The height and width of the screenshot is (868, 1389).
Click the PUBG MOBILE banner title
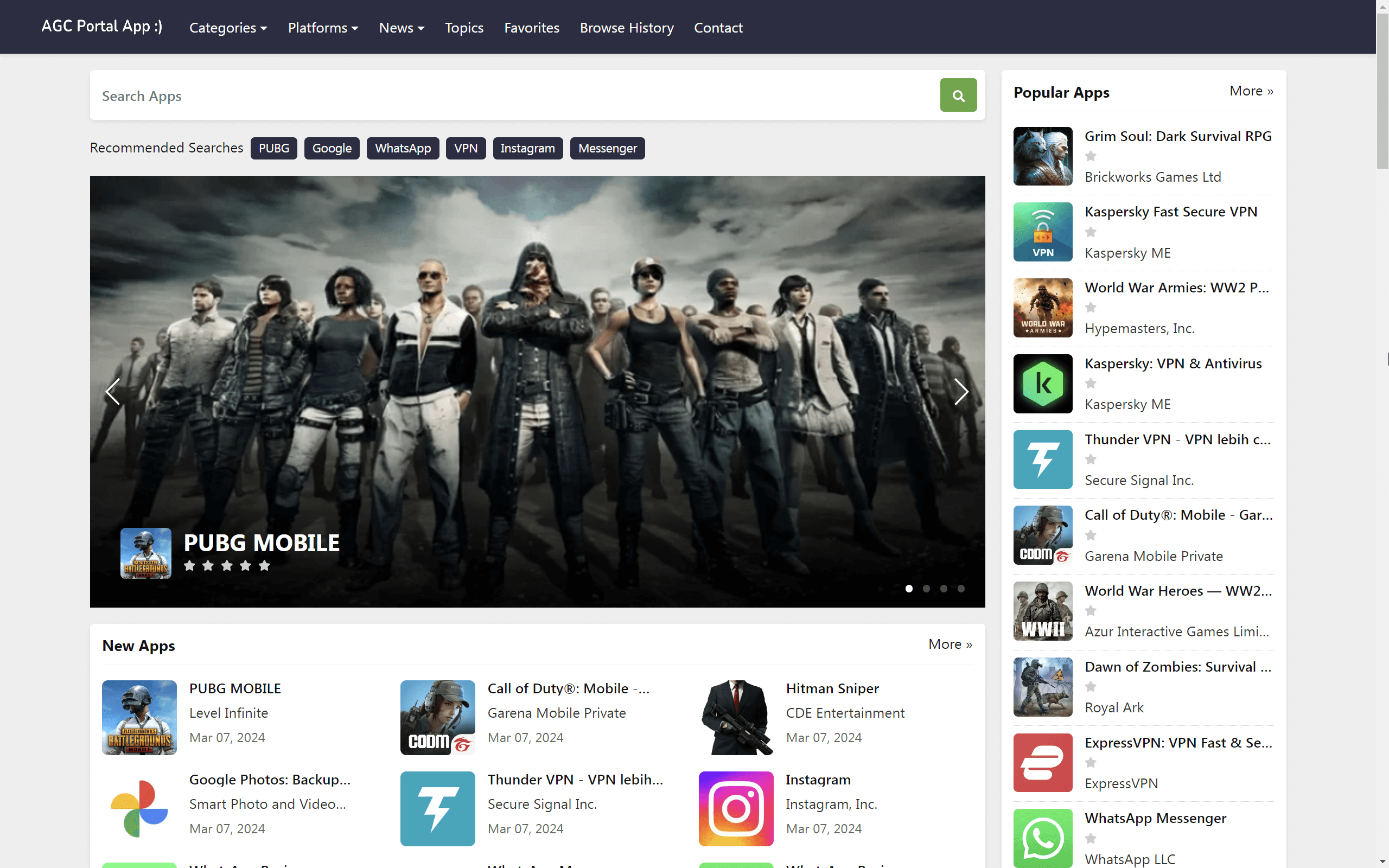(261, 543)
